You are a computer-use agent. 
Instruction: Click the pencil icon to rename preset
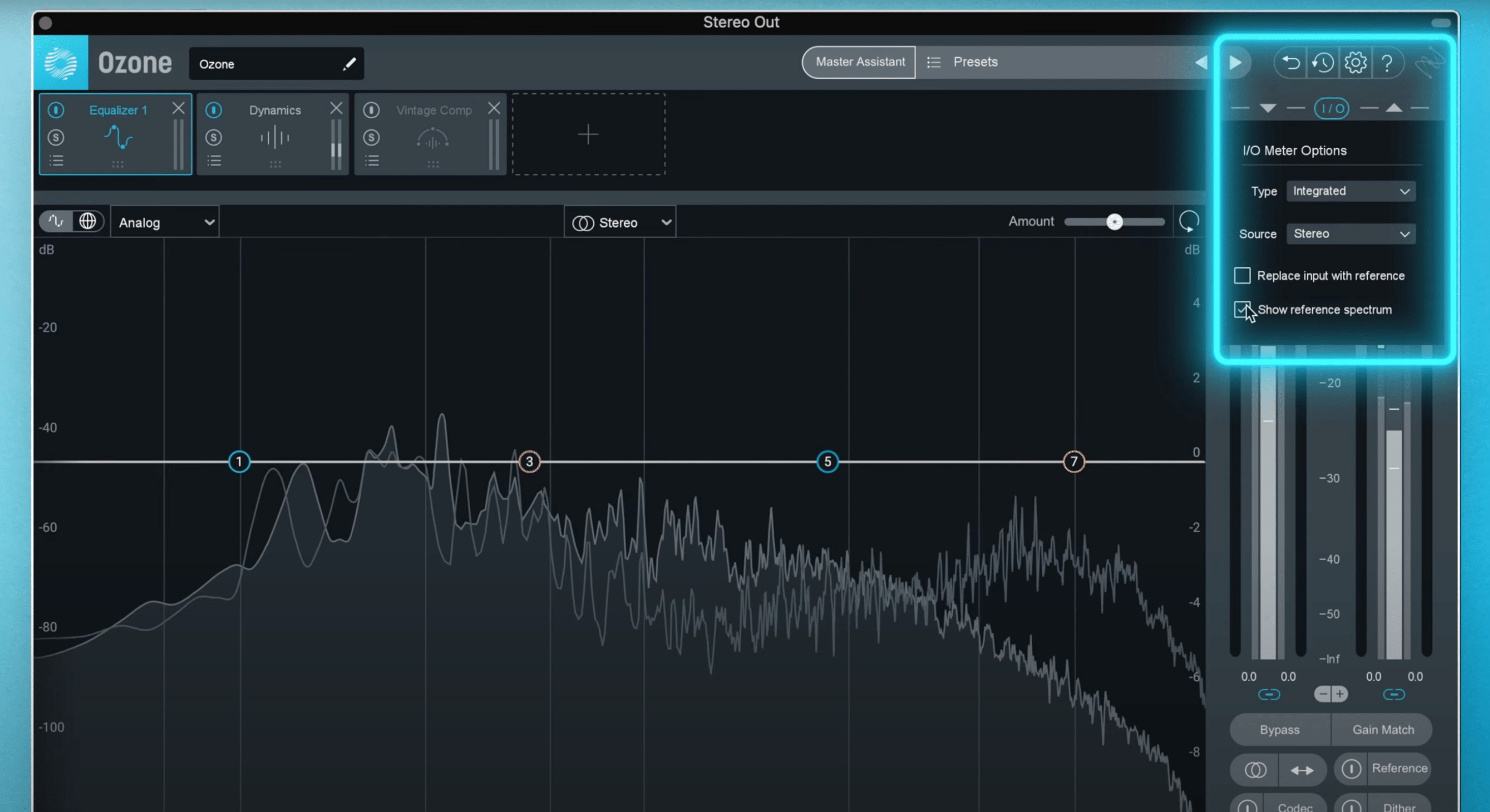(x=349, y=64)
